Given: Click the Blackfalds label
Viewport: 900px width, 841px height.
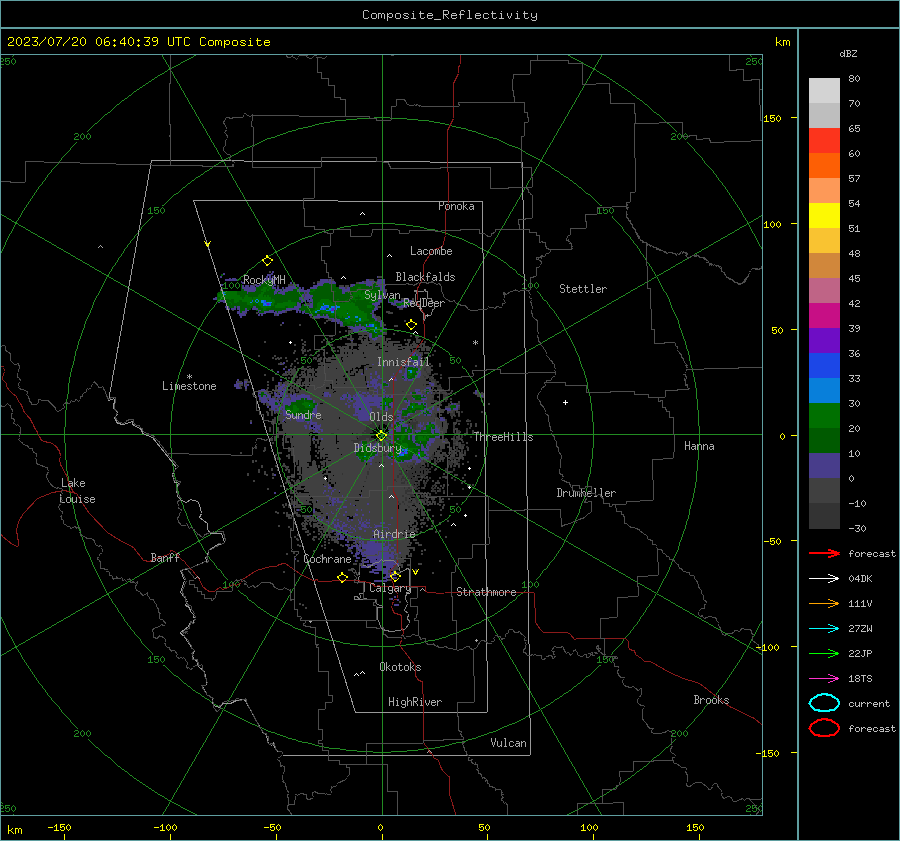Looking at the screenshot, I should 425,277.
